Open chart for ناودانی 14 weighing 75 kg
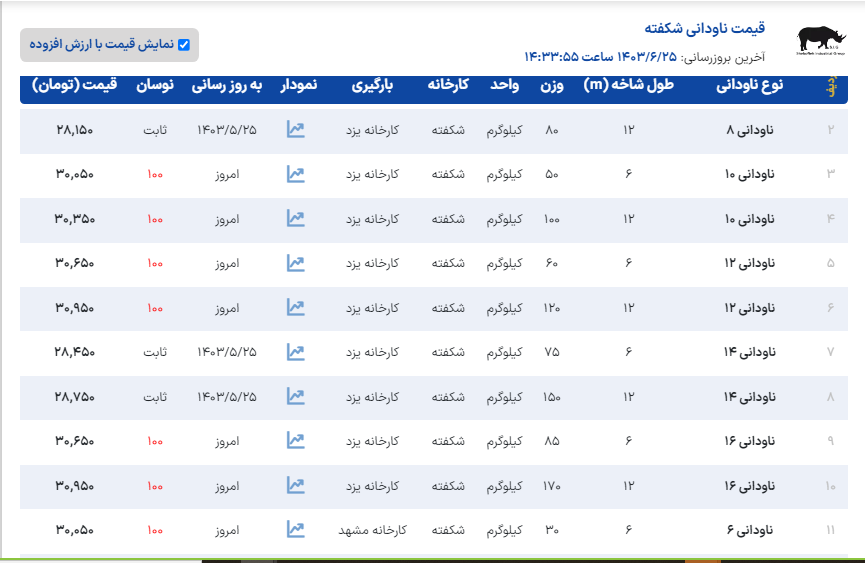This screenshot has width=865, height=563. click(x=295, y=352)
